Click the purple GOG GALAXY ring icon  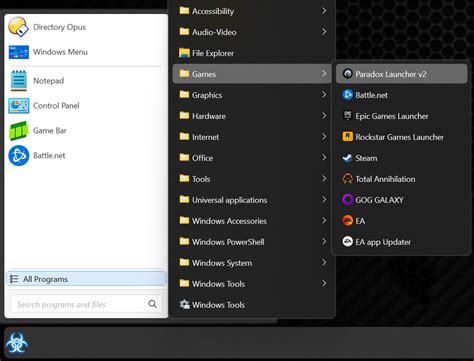coord(347,200)
